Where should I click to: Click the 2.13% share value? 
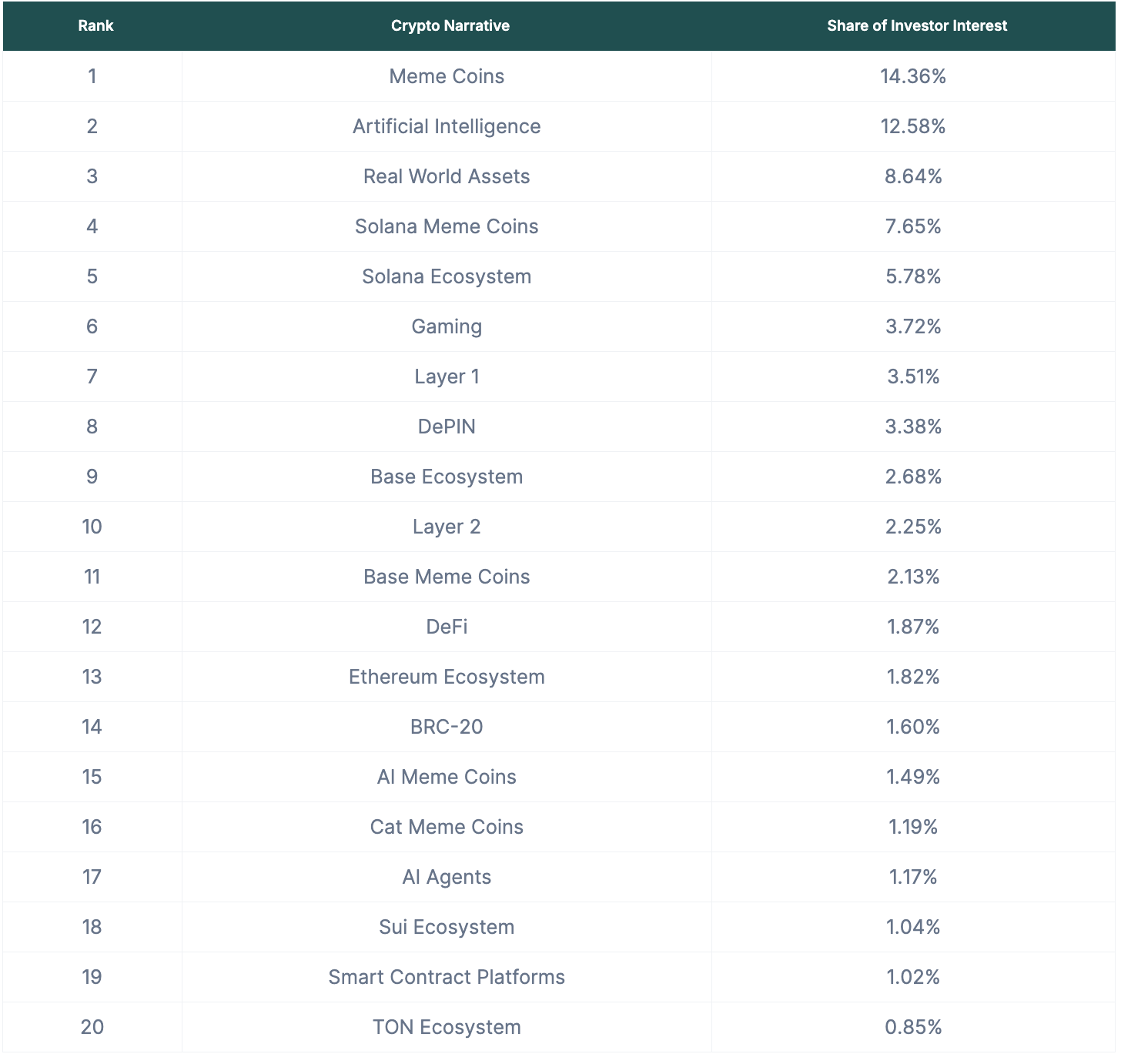click(913, 577)
